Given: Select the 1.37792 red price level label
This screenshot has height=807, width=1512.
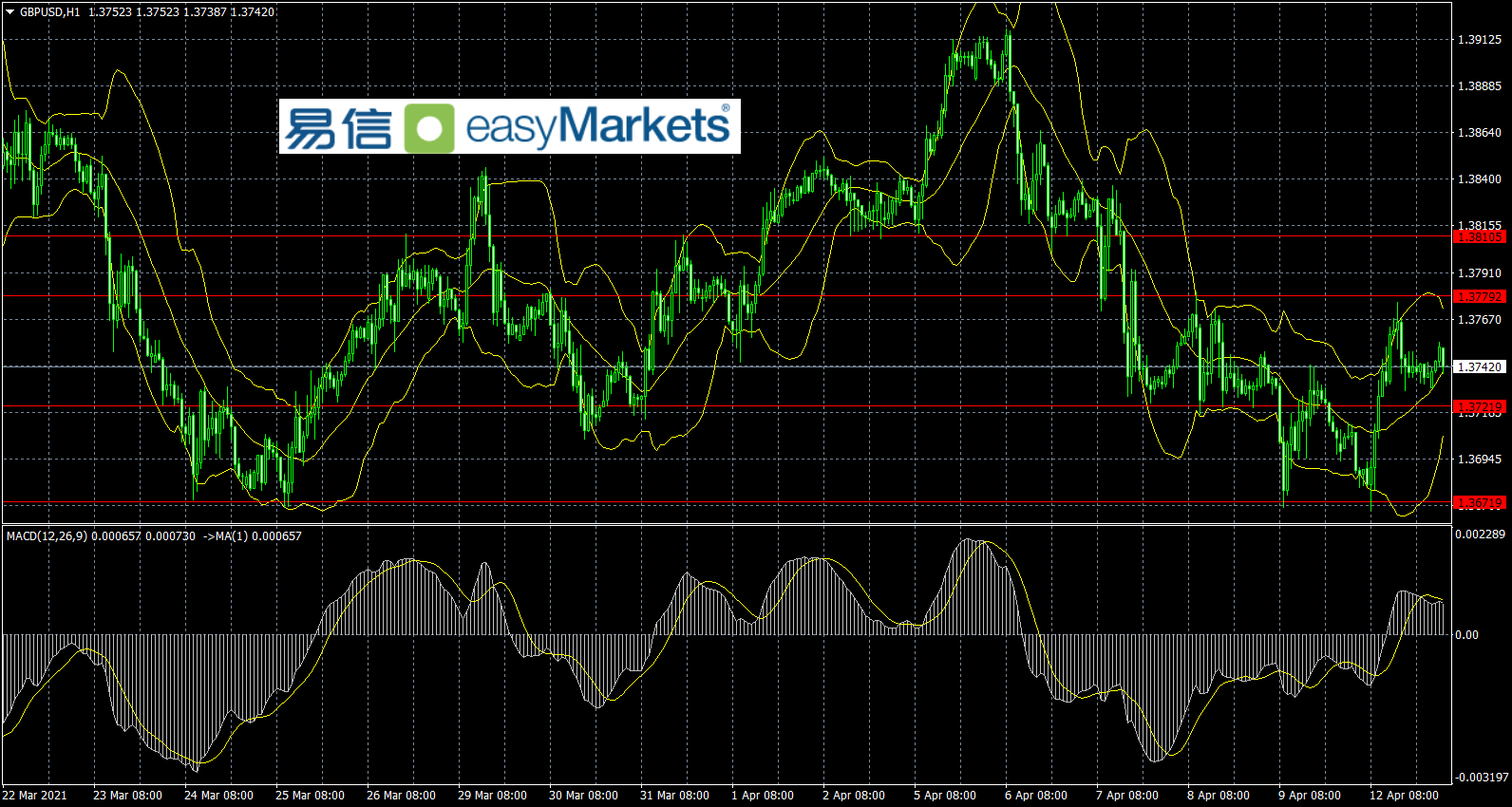Looking at the screenshot, I should (x=1480, y=296).
